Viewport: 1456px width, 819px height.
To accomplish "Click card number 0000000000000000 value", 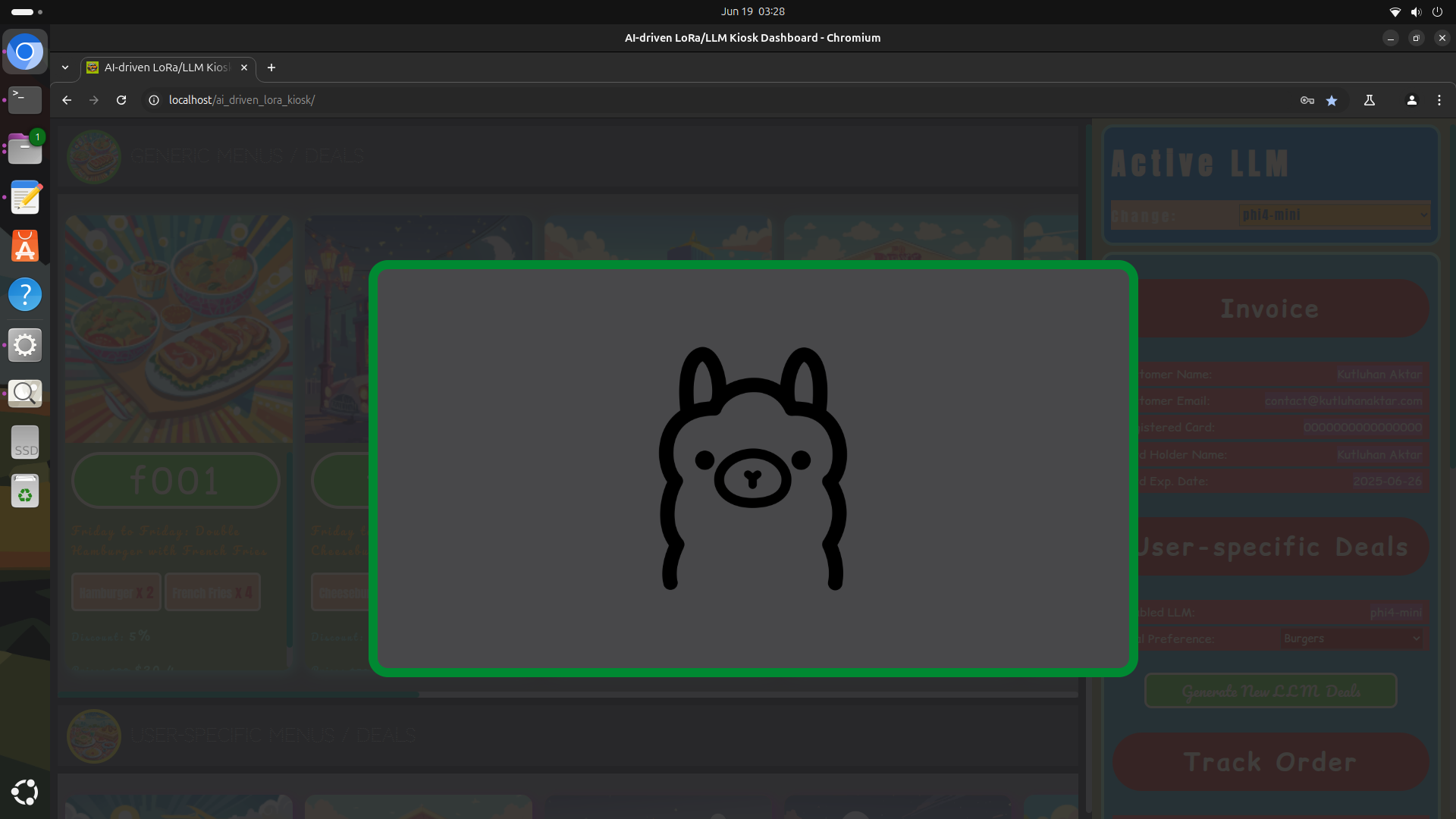I will coord(1362,428).
